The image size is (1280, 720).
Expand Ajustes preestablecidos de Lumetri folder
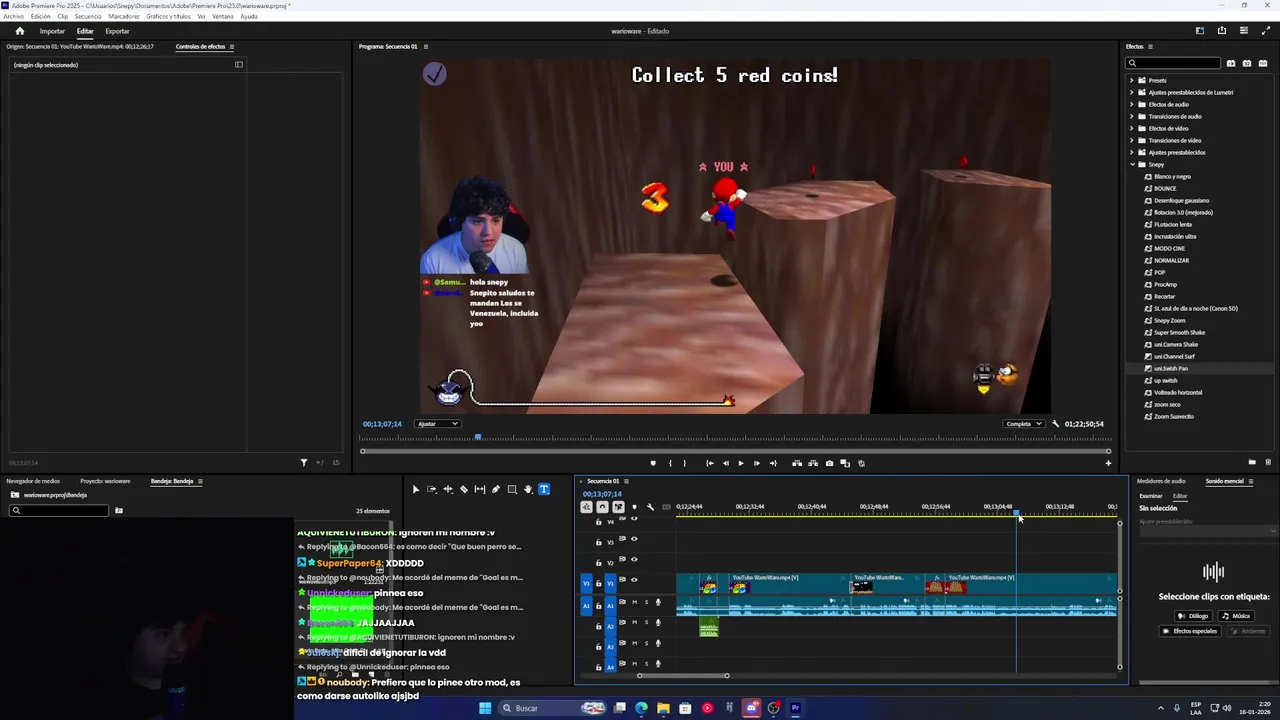coord(1132,92)
